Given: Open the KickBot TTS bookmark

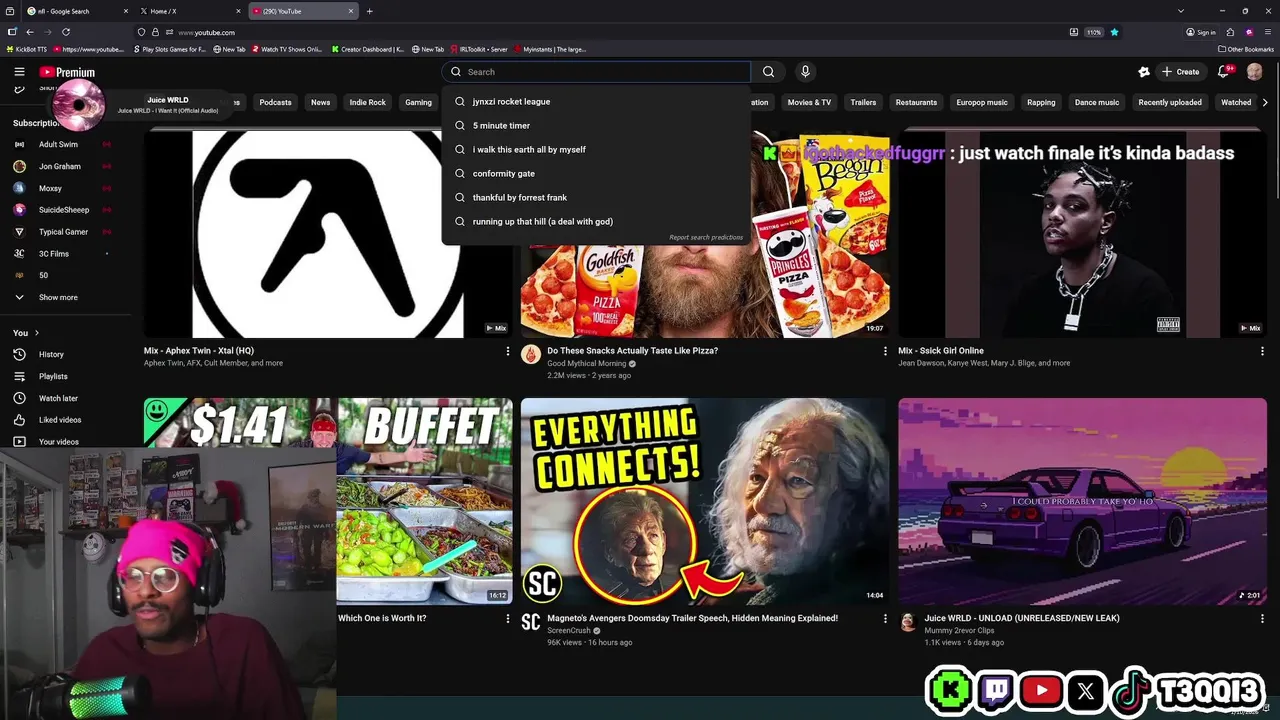Looking at the screenshot, I should click(29, 49).
